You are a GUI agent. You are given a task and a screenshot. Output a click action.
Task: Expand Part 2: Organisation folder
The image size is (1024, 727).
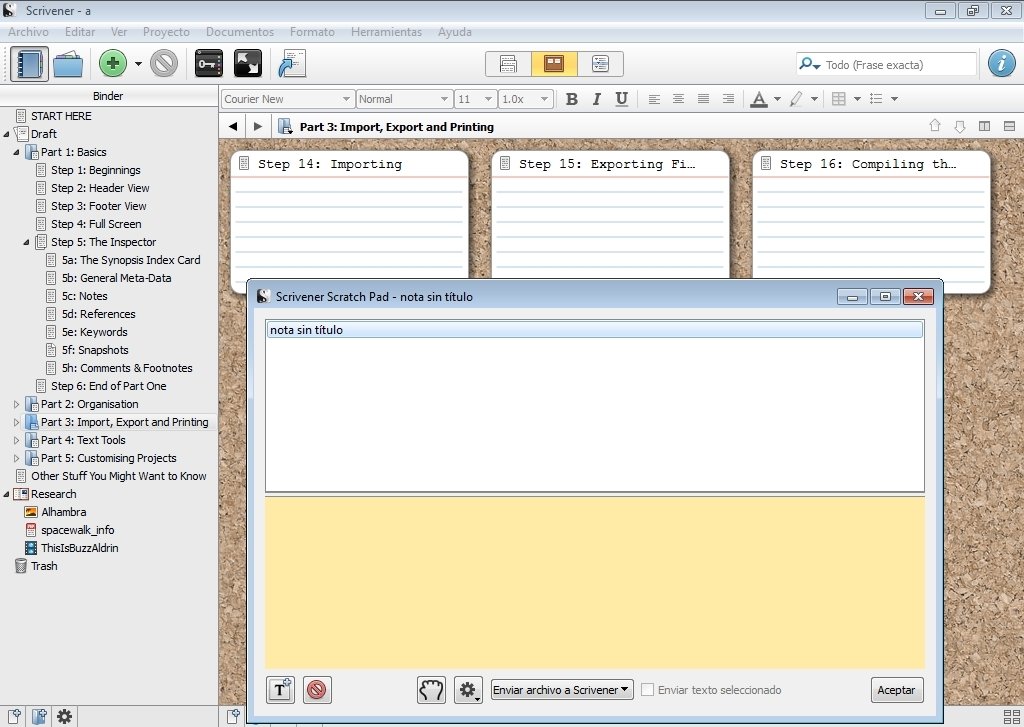coord(16,404)
